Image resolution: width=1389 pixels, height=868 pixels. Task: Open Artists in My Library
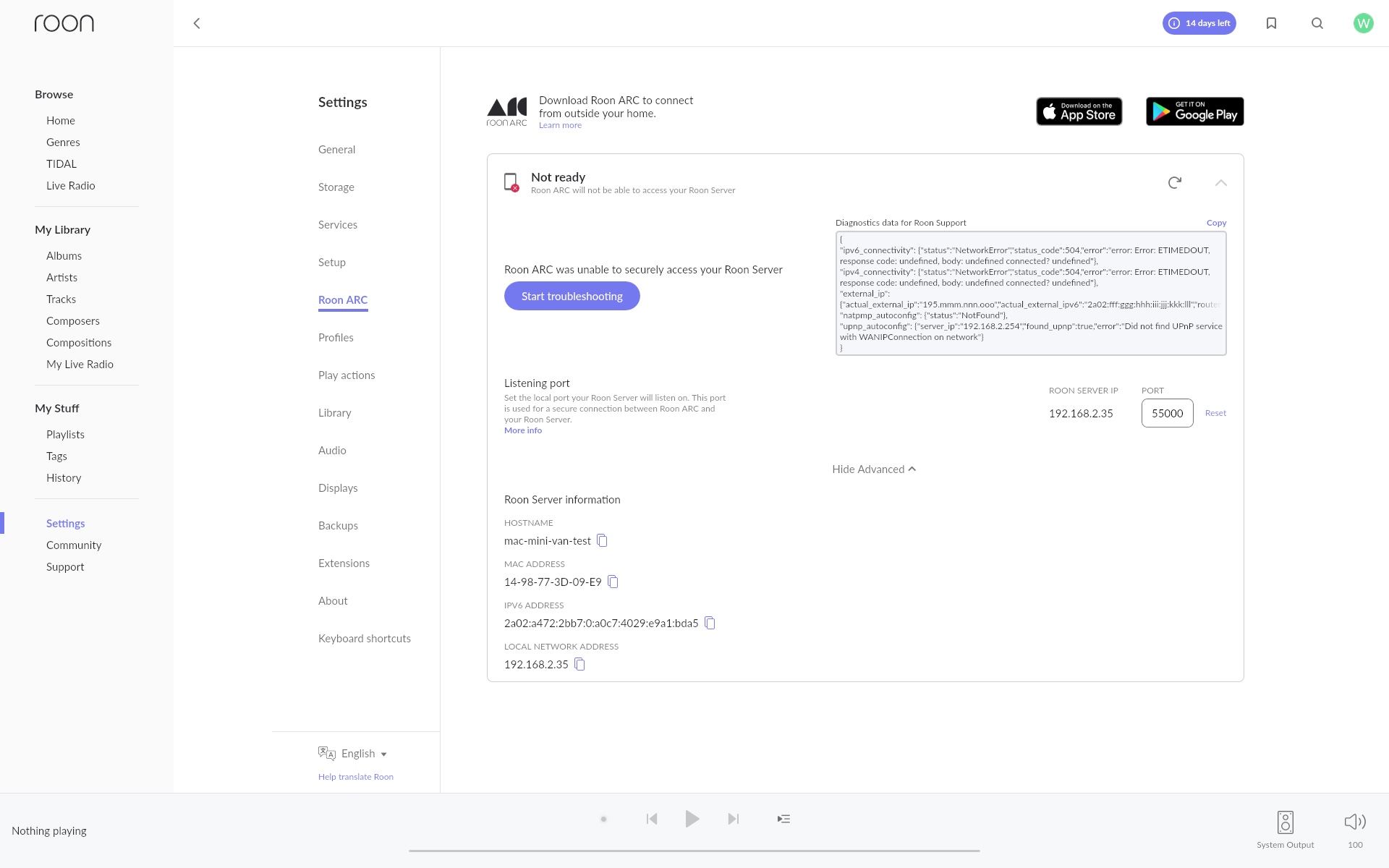pyautogui.click(x=61, y=278)
